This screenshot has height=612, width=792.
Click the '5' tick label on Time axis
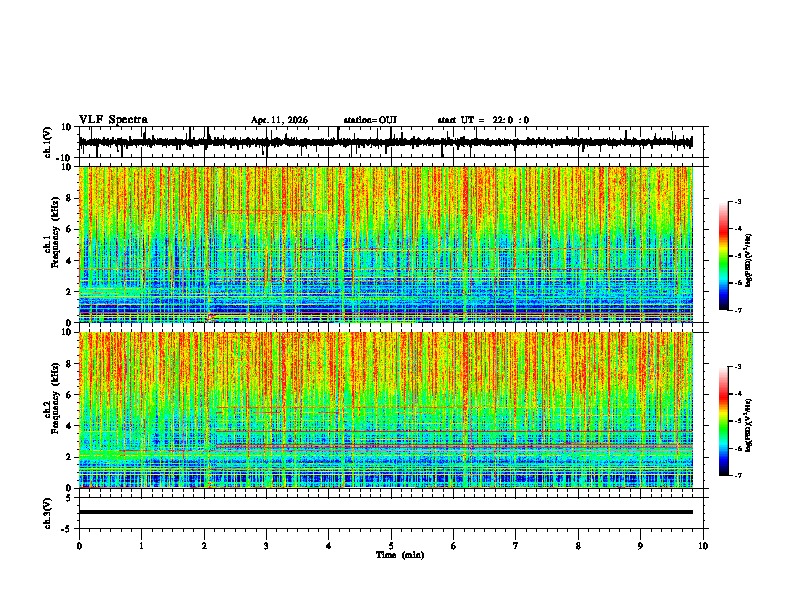pyautogui.click(x=391, y=546)
